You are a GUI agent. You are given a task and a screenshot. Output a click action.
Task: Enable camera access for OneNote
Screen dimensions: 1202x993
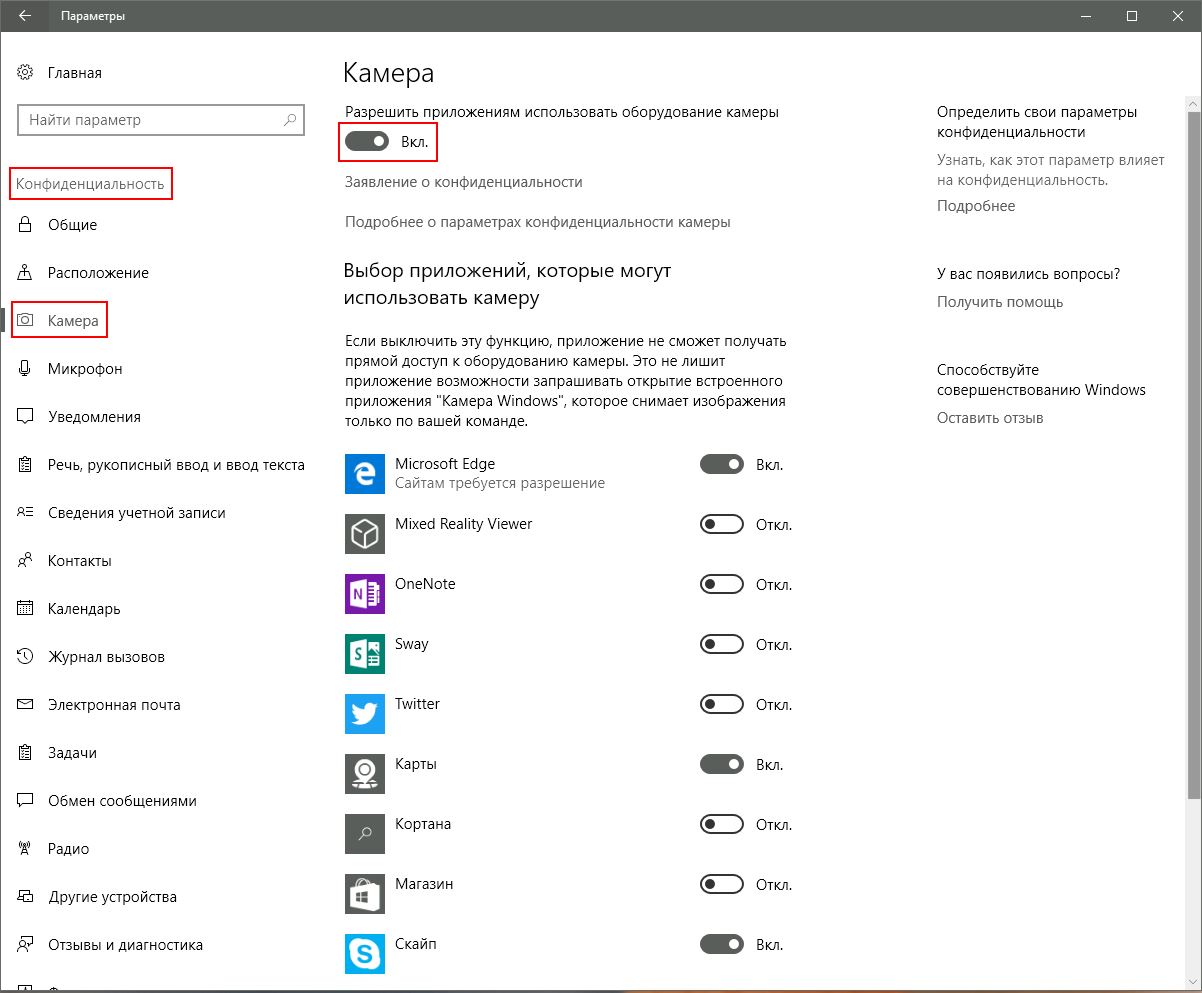[722, 584]
